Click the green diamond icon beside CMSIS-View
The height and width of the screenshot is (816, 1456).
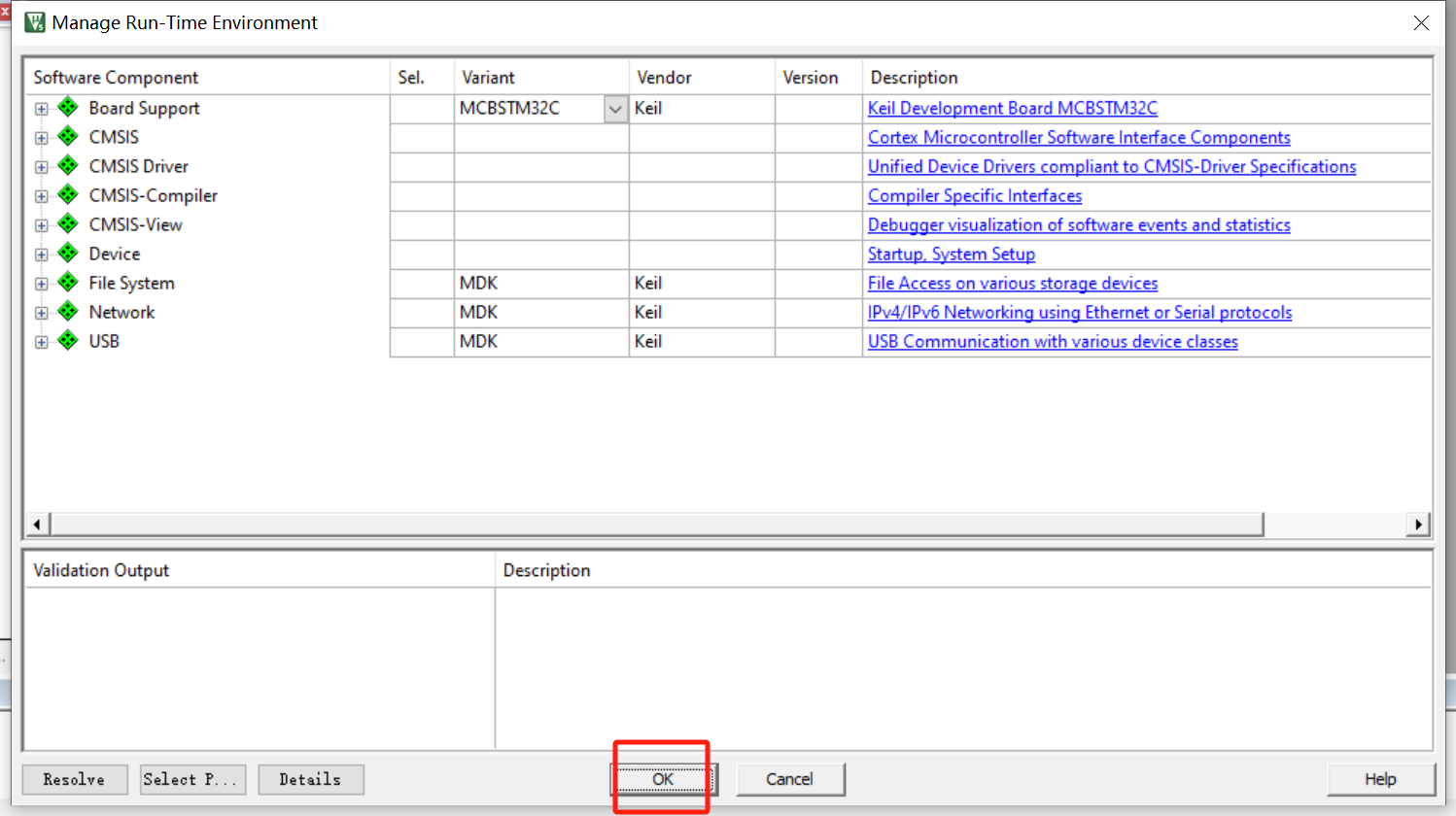coord(68,223)
